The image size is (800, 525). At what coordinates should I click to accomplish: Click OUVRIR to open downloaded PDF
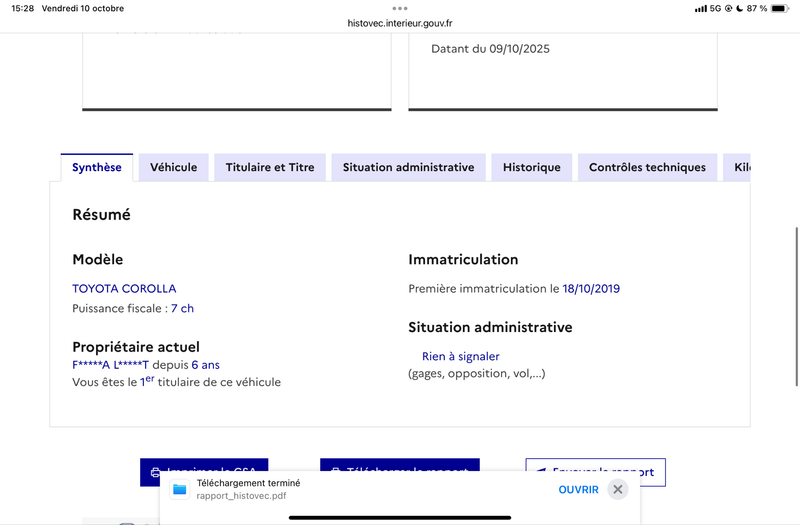(x=578, y=490)
